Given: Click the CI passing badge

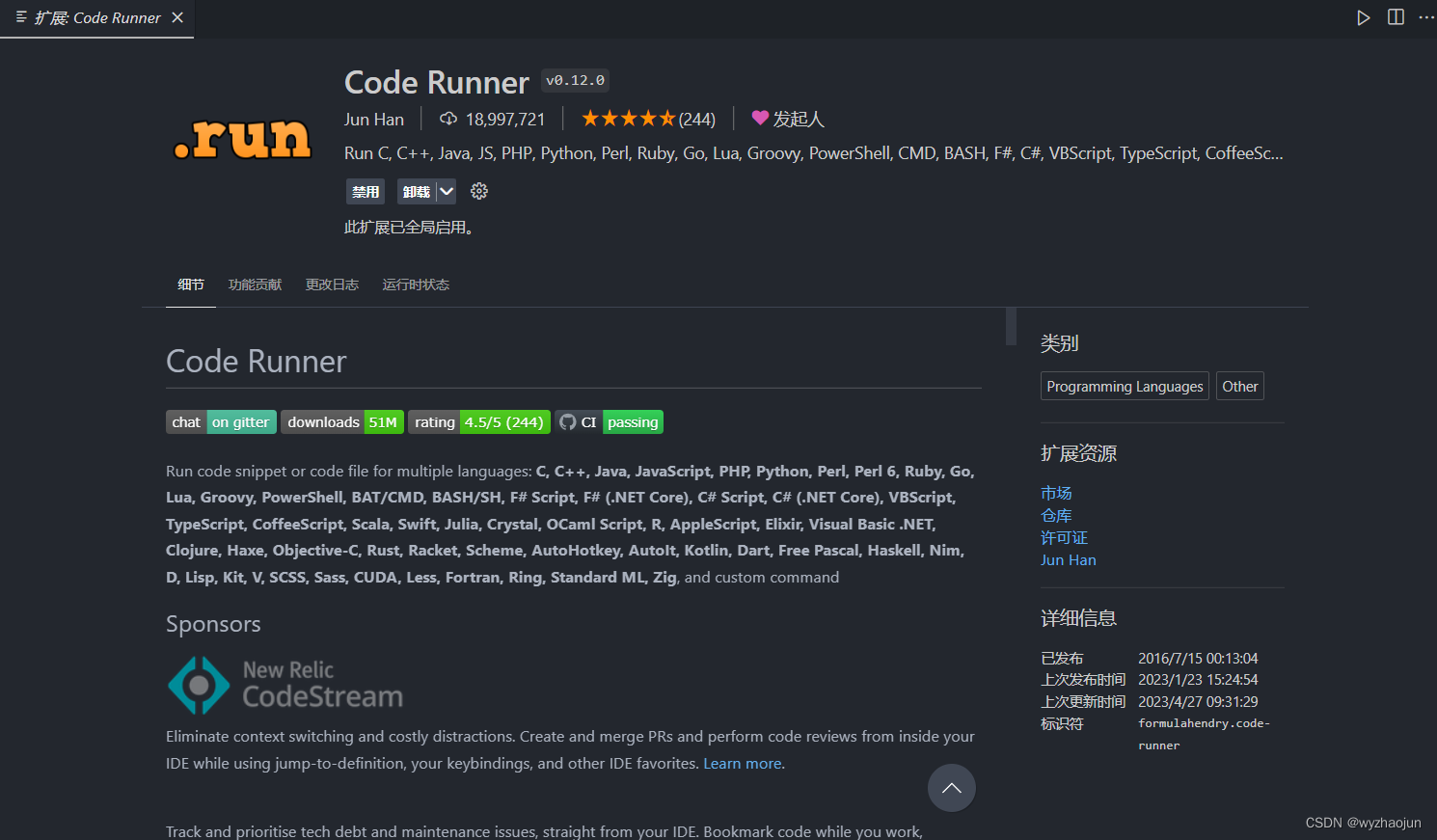Looking at the screenshot, I should point(609,421).
